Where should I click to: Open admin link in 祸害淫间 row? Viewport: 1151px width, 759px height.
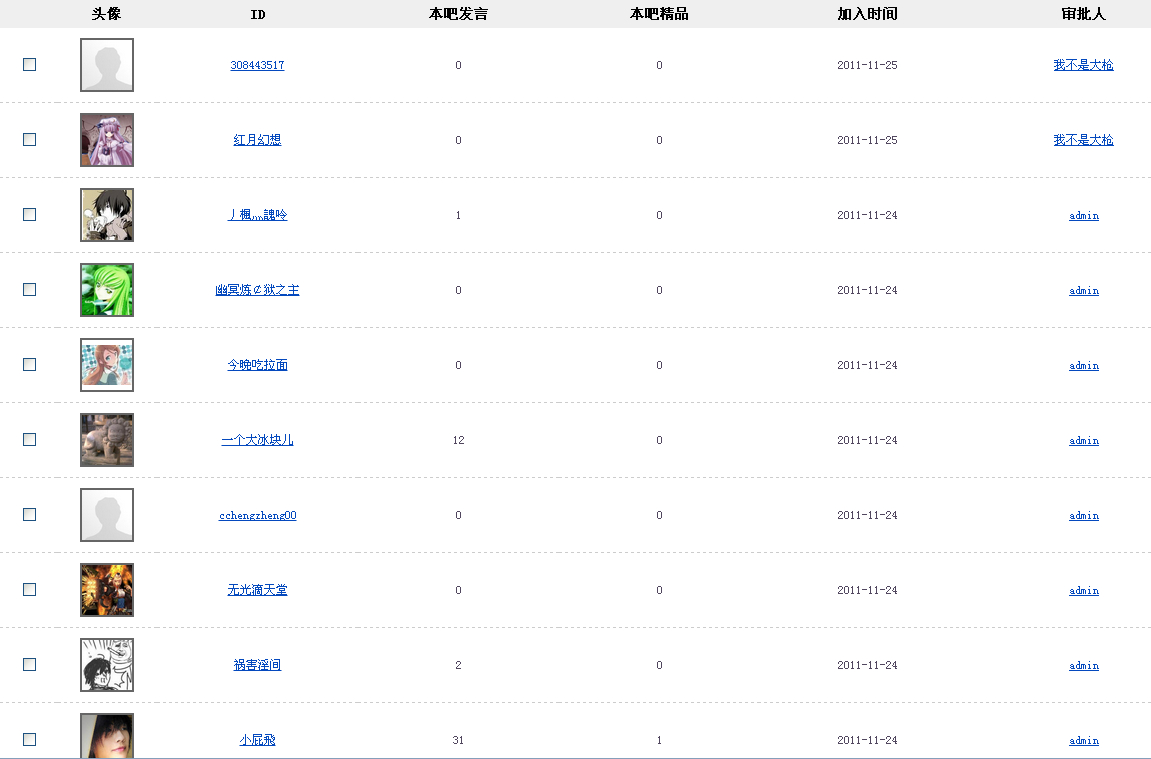click(1083, 665)
